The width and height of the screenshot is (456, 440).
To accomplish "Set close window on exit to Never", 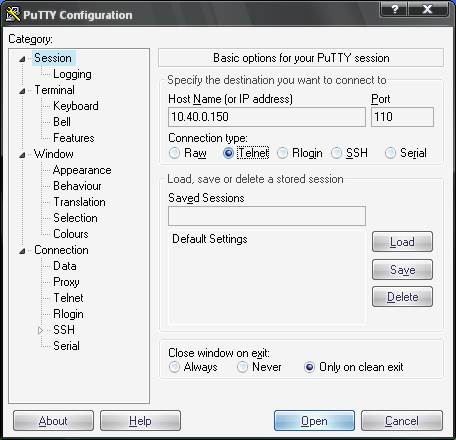I will 242,367.
